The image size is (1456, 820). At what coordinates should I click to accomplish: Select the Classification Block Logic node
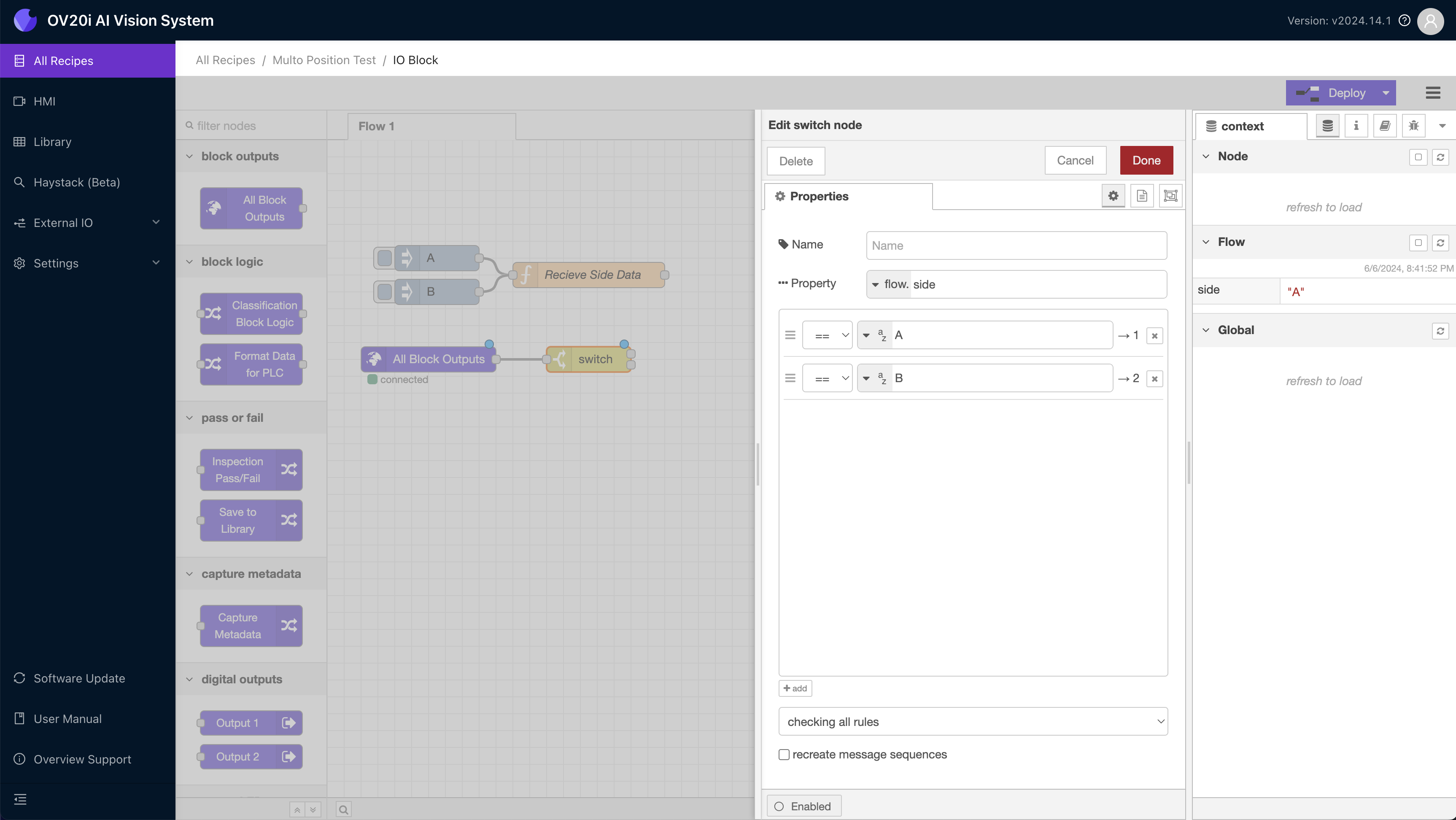coord(251,314)
